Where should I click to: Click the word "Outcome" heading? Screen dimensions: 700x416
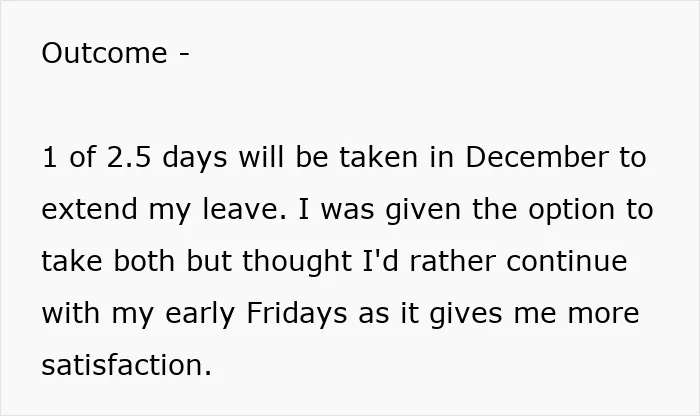tap(104, 53)
